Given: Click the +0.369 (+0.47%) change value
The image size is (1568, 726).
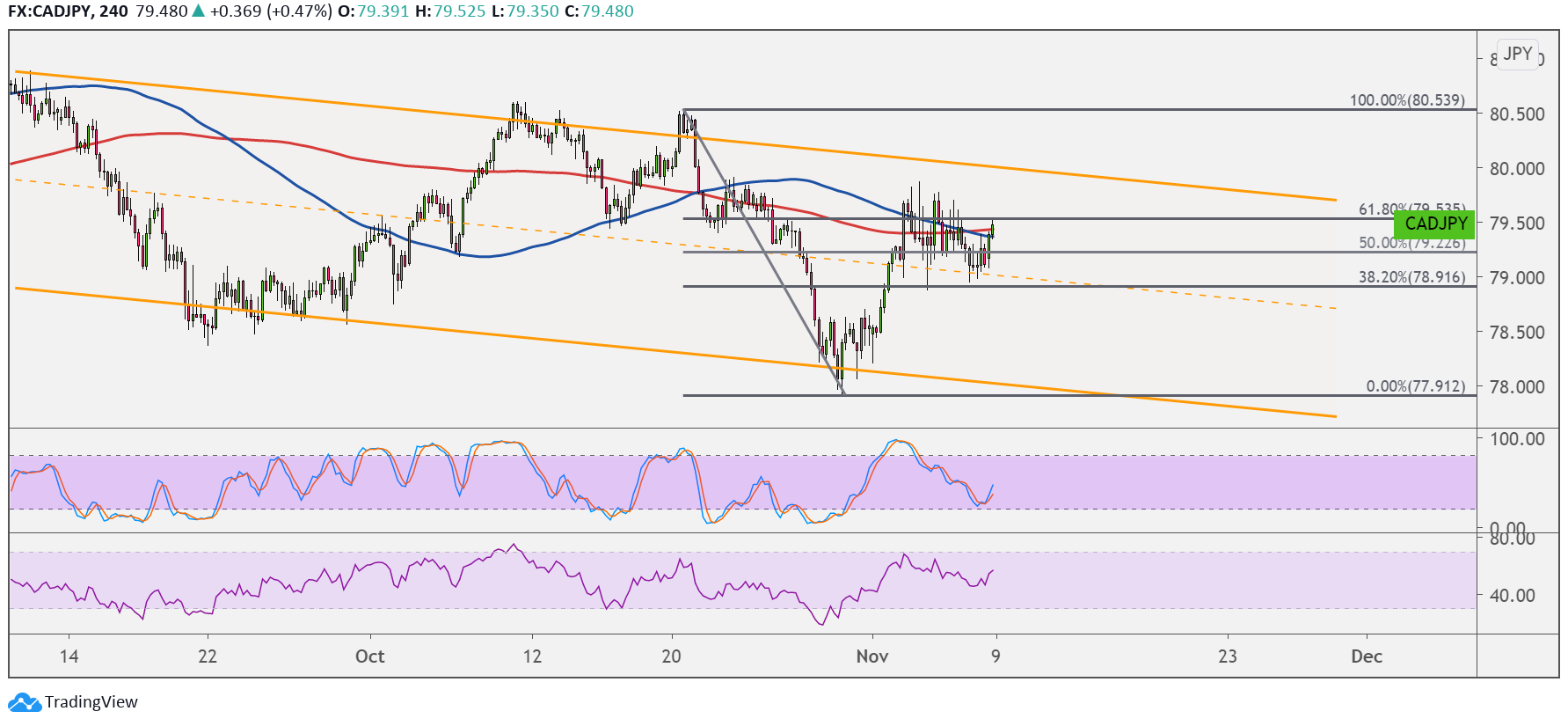Looking at the screenshot, I should point(271,11).
